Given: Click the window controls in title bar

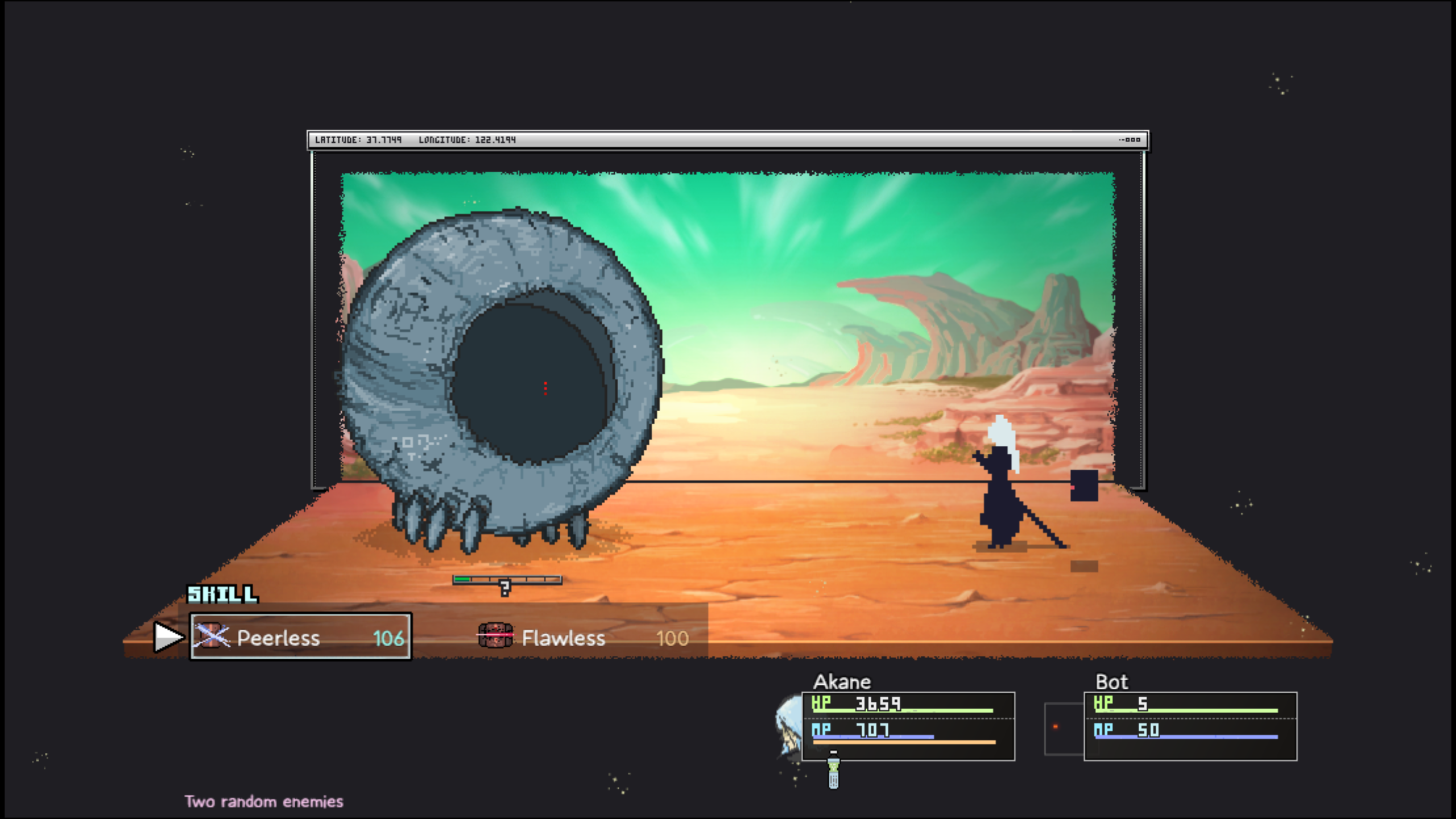Looking at the screenshot, I should click(1130, 140).
